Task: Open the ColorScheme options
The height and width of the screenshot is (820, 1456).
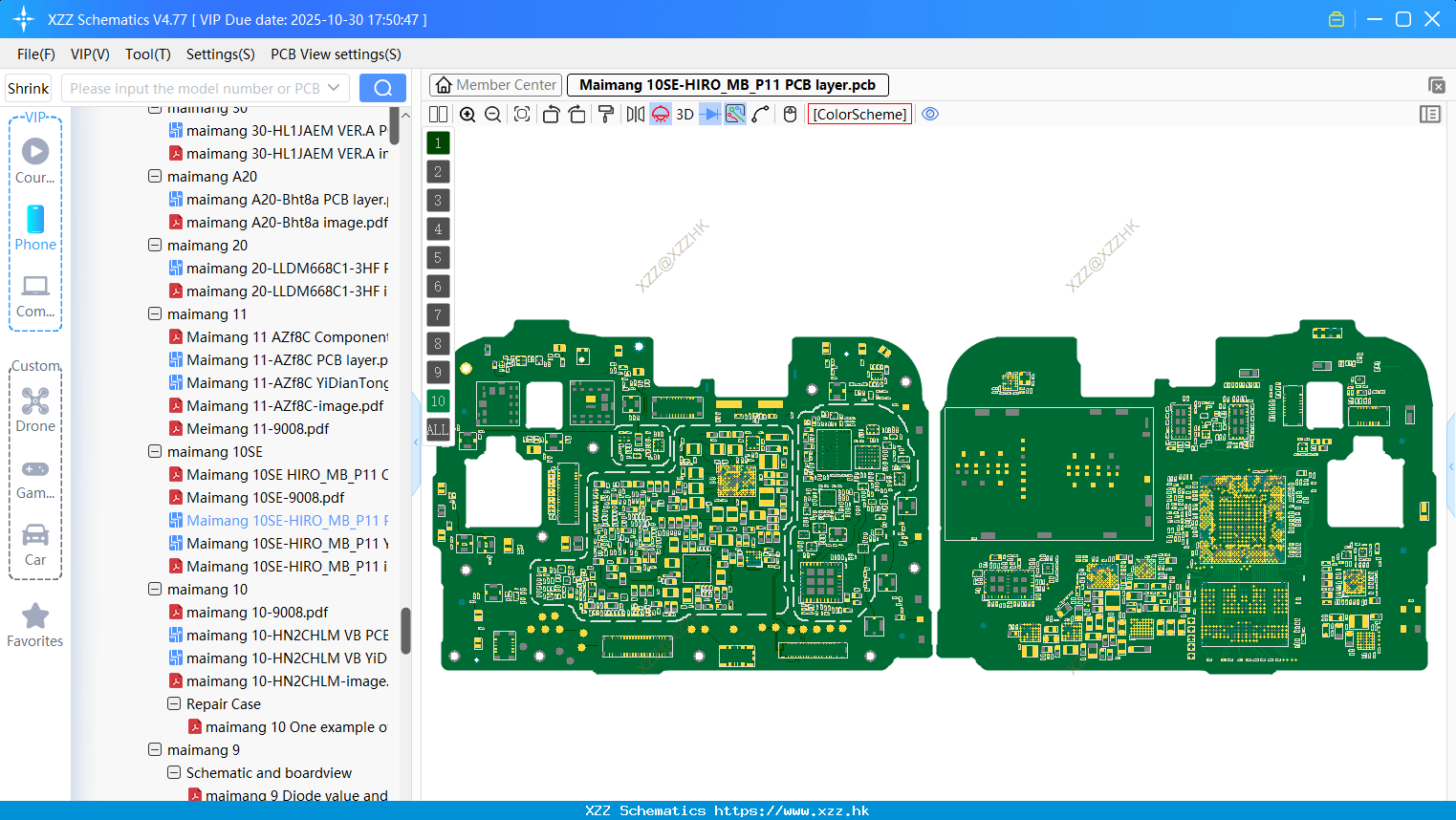Action: coord(859,114)
